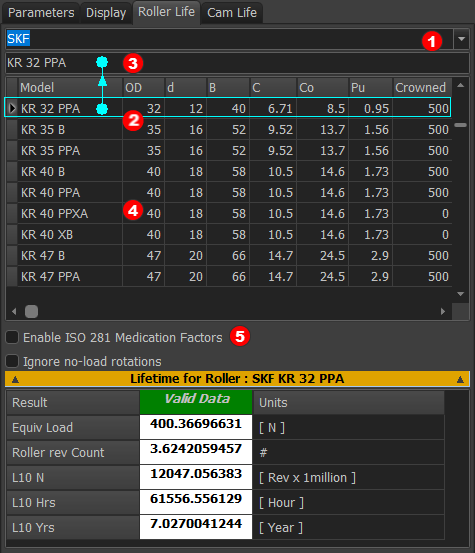The height and width of the screenshot is (553, 475).
Task: Sort by the B column header
Action: (x=228, y=87)
